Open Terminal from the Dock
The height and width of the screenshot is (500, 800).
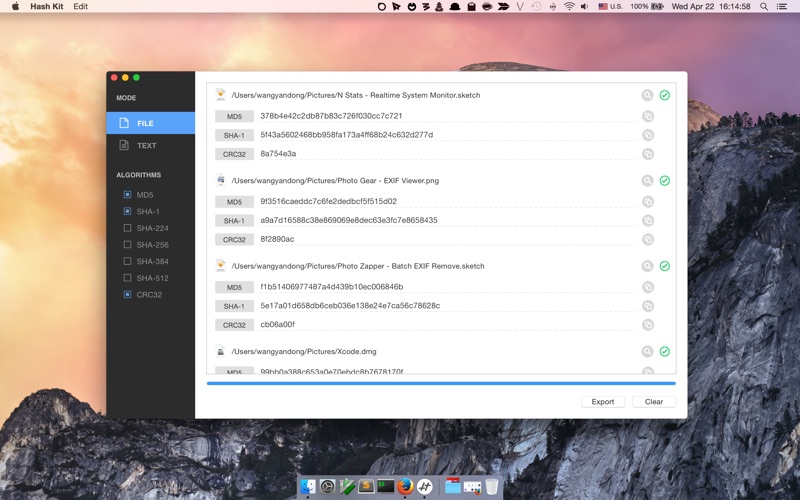click(x=386, y=486)
